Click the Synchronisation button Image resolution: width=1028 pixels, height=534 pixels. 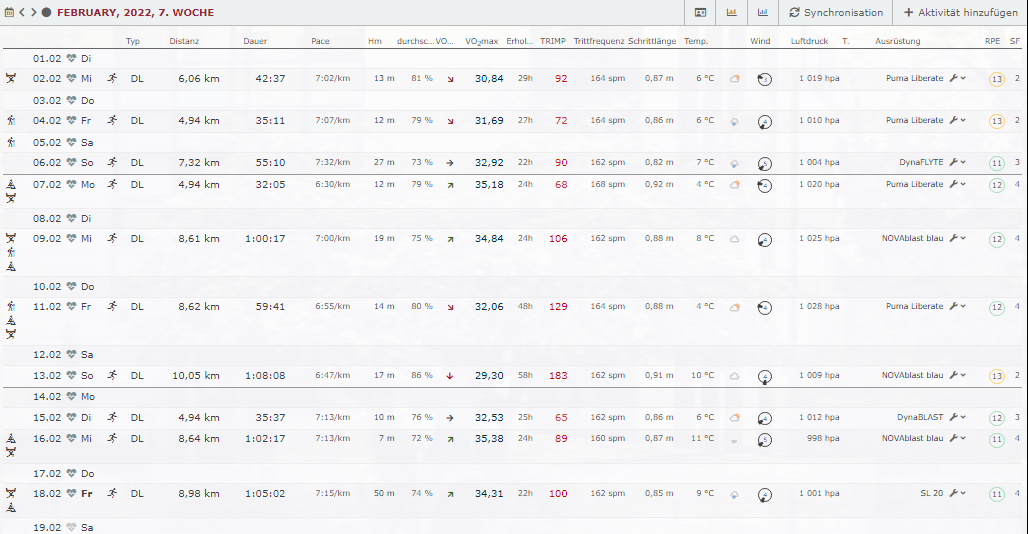[x=836, y=13]
